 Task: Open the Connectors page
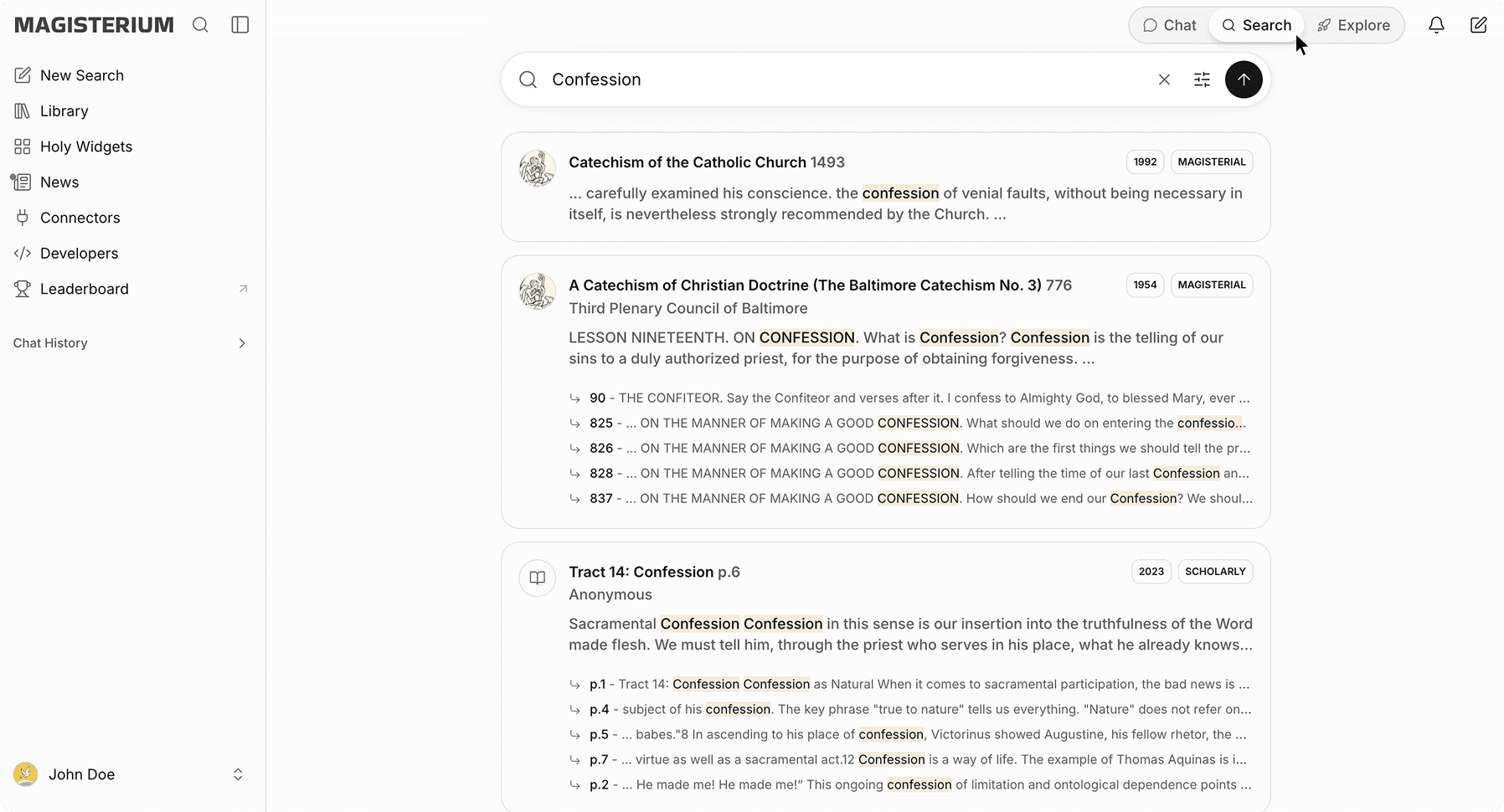pyautogui.click(x=67, y=218)
